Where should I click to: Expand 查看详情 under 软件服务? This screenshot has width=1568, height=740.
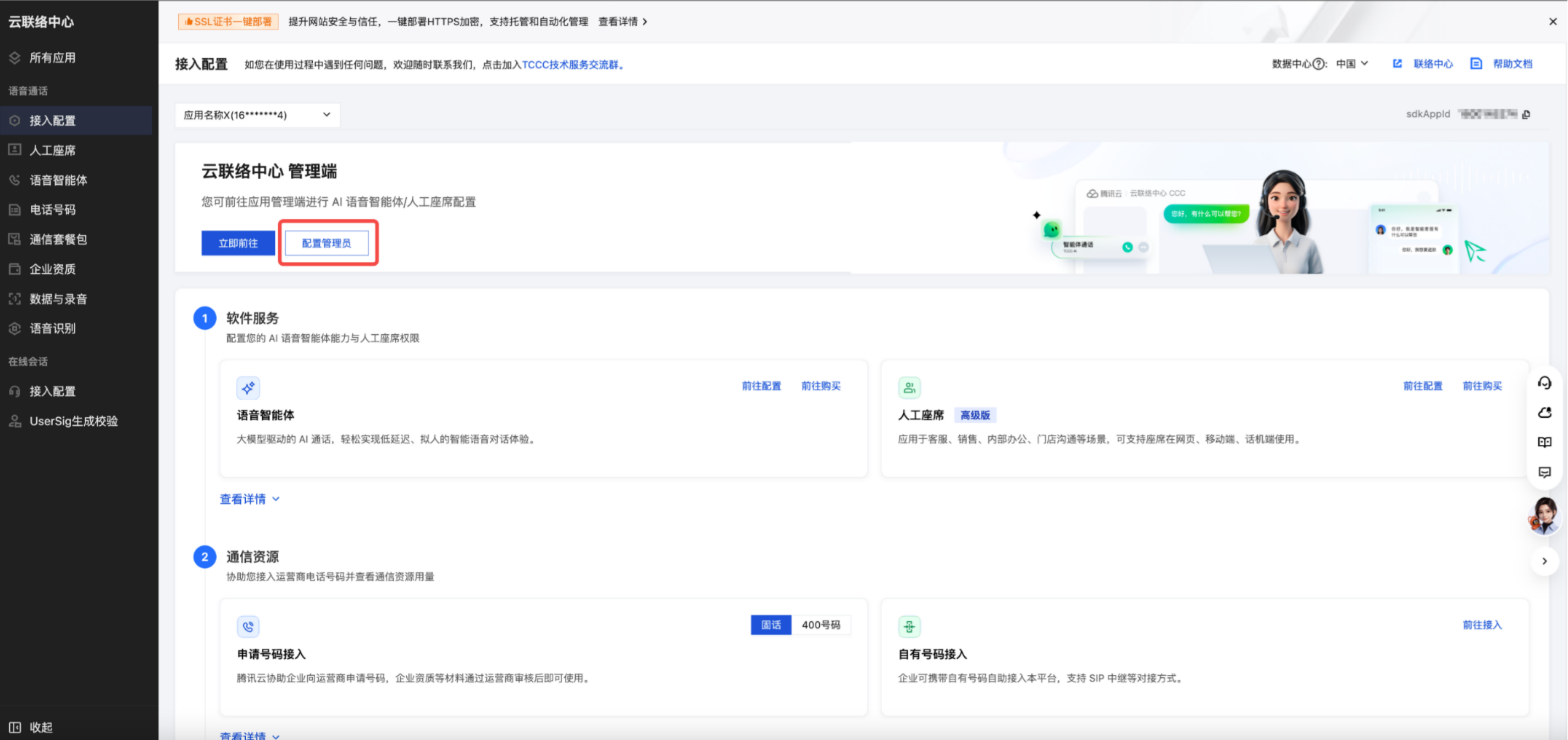point(250,499)
